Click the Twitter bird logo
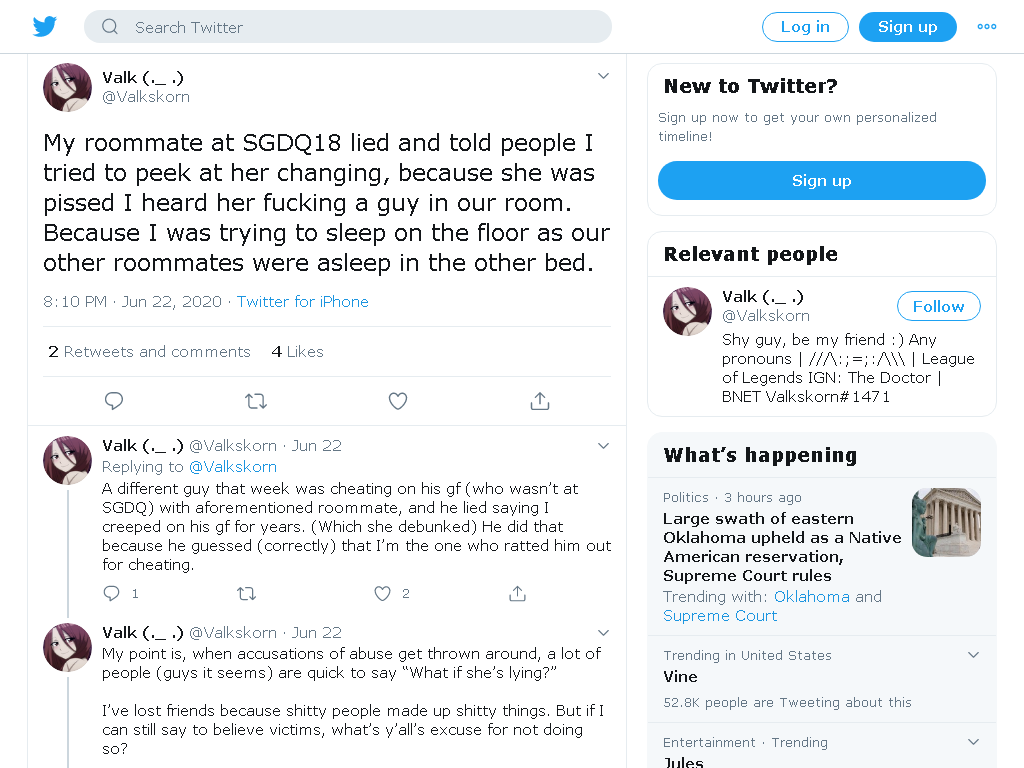 point(44,27)
